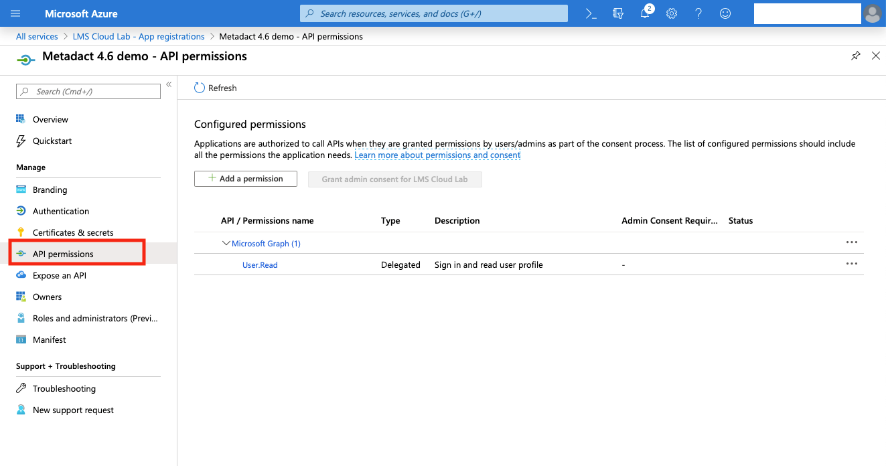886x466 pixels.
Task: Open the Microsoft Graph (1) link
Action: coord(266,243)
